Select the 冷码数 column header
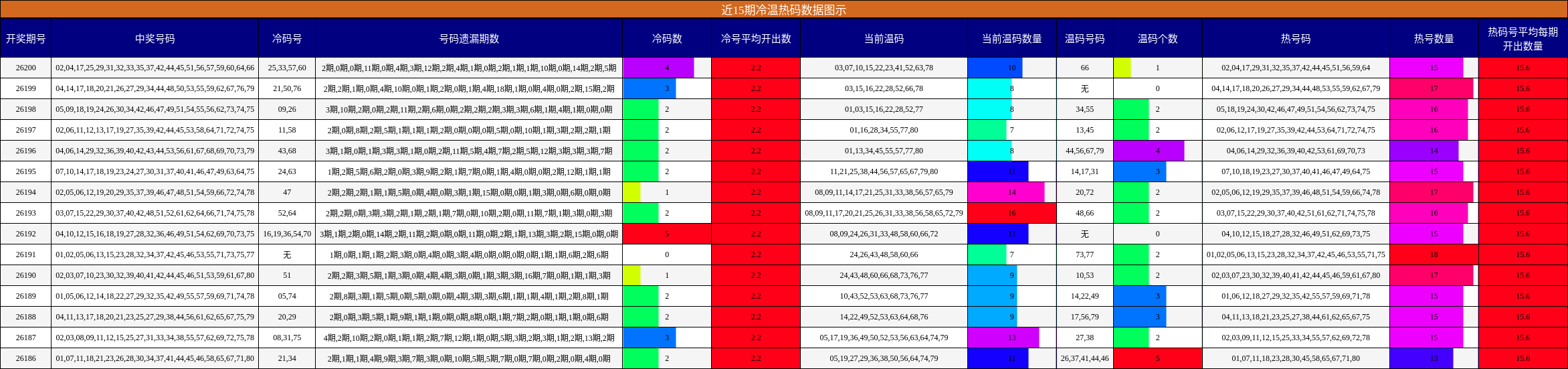Screen dimensions: 1568x369 (667, 39)
